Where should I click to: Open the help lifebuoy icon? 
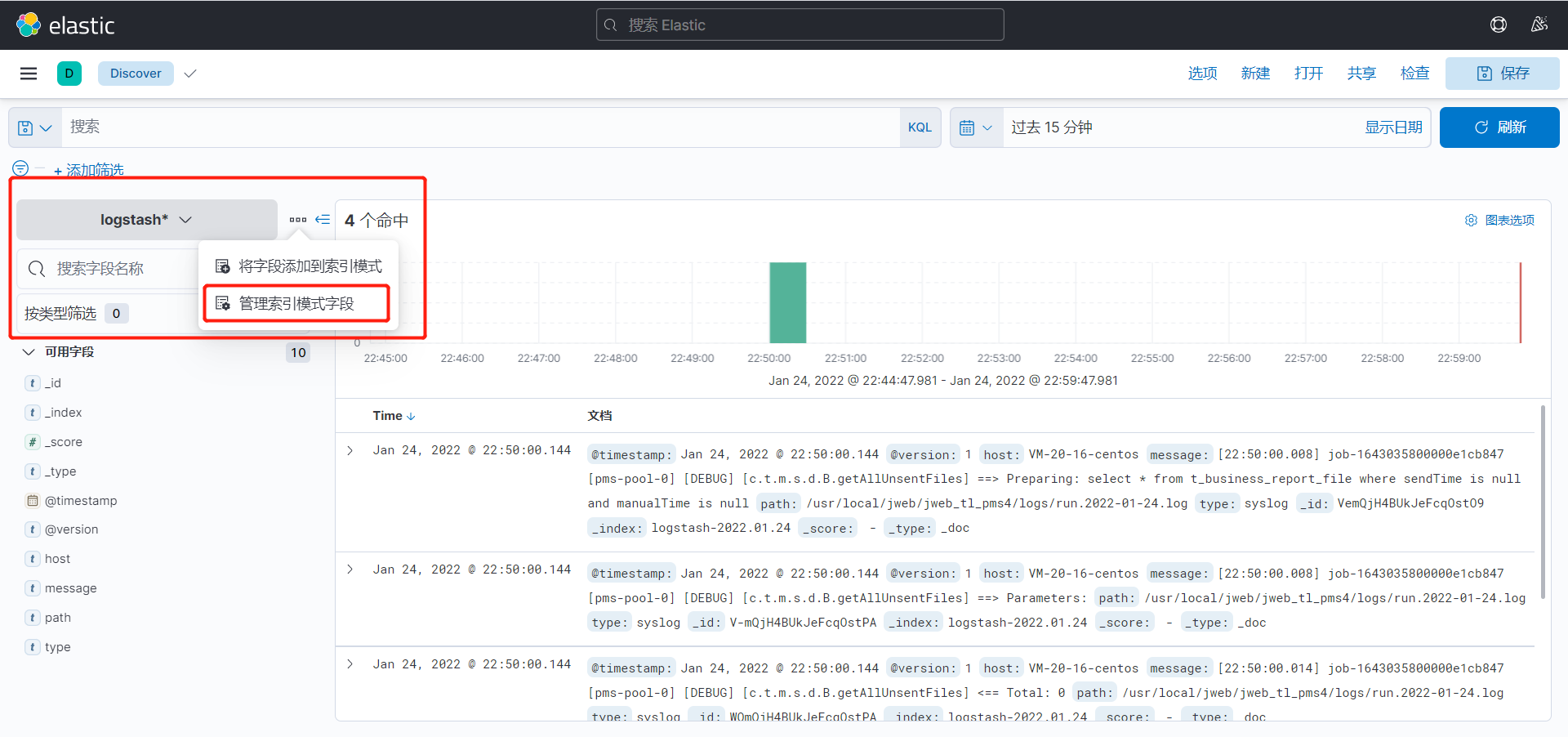tap(1498, 25)
